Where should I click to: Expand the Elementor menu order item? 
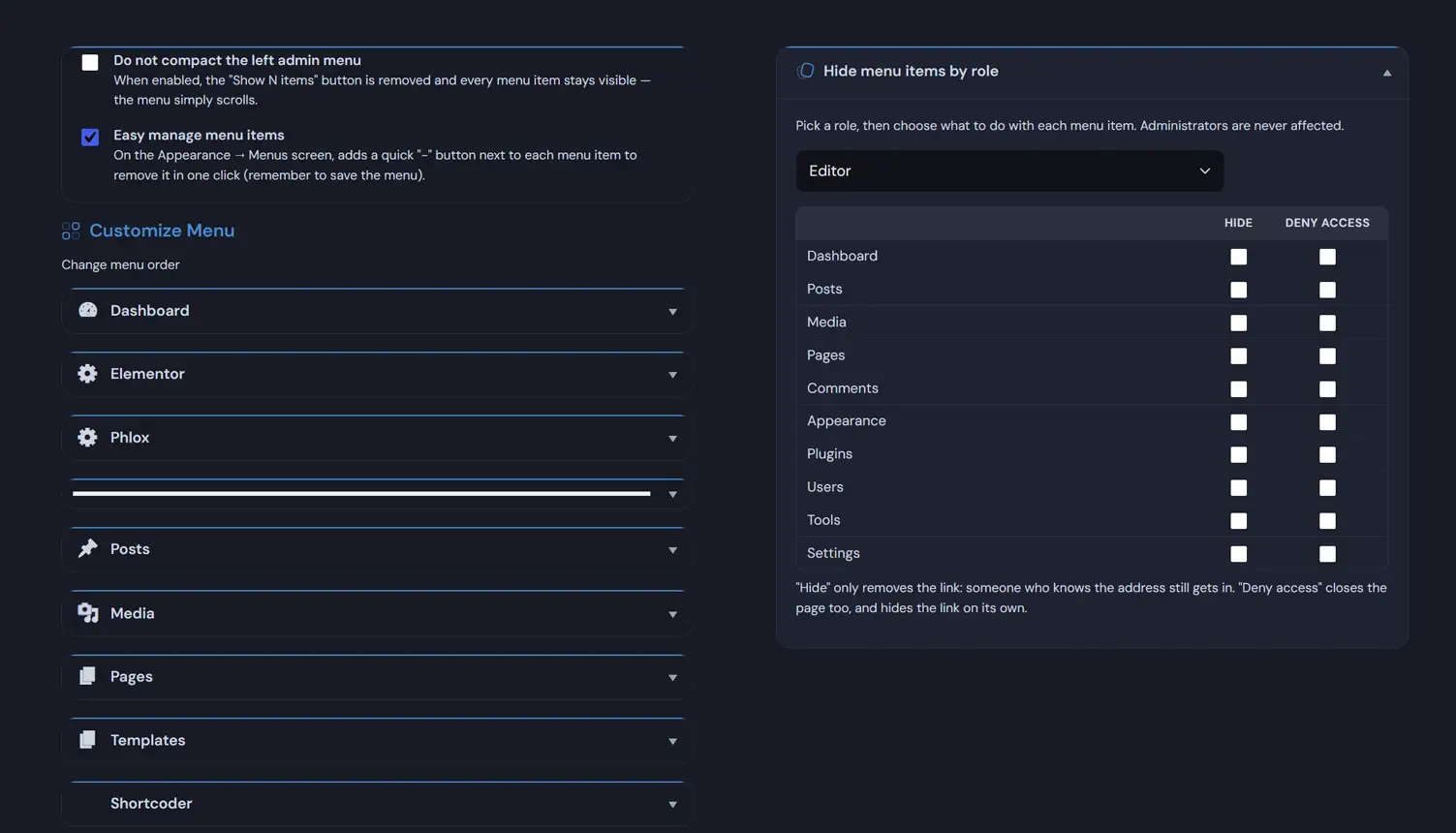click(x=672, y=375)
